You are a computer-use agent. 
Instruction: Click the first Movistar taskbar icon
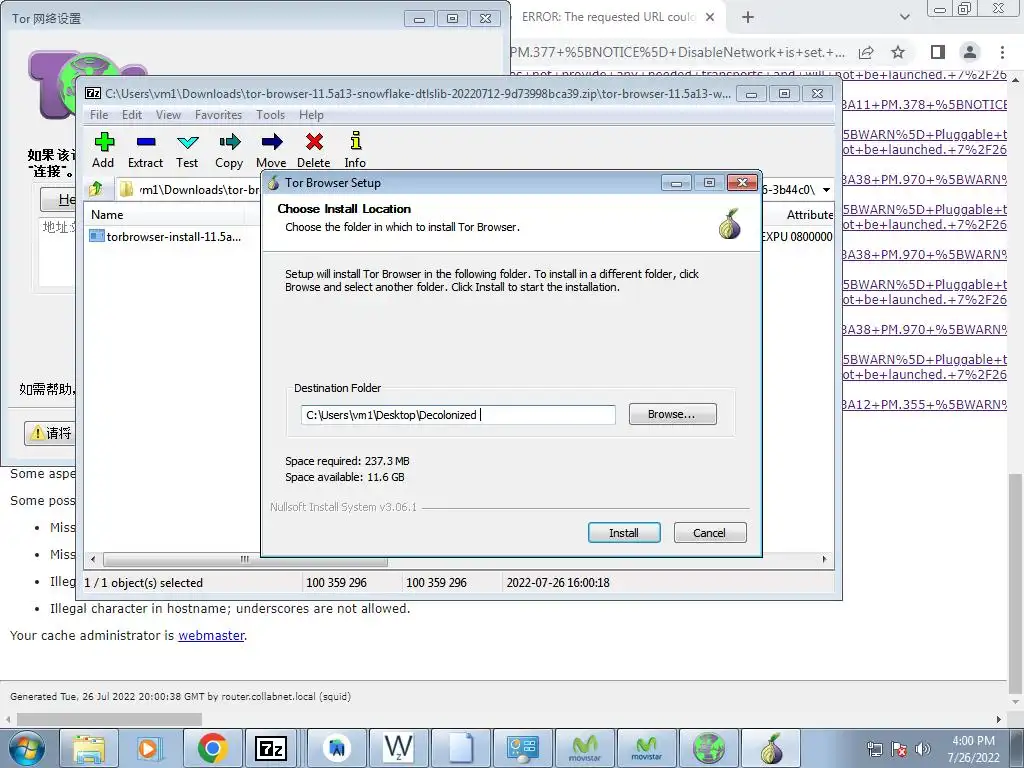pos(584,748)
